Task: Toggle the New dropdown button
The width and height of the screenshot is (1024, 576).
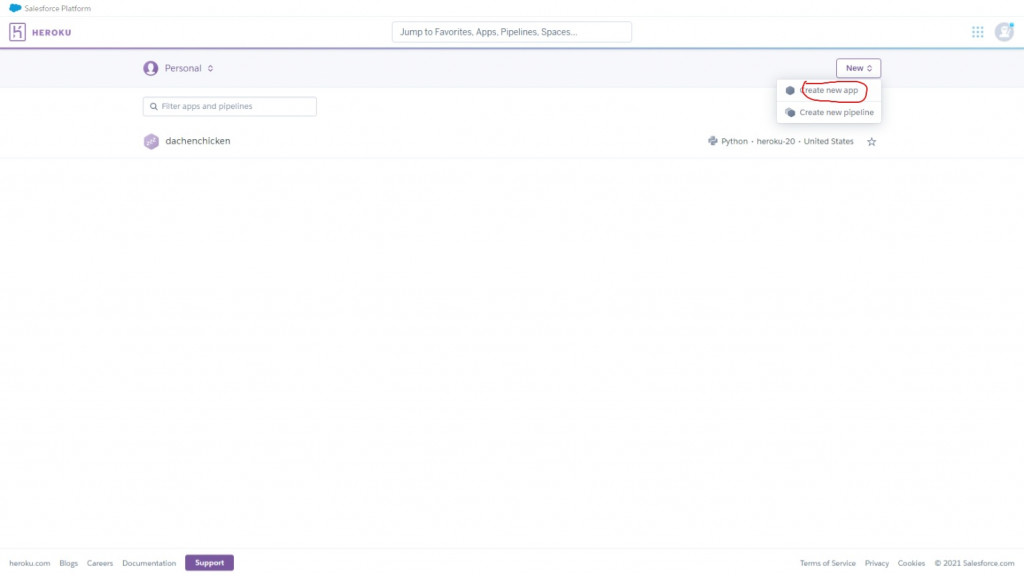Action: click(858, 68)
